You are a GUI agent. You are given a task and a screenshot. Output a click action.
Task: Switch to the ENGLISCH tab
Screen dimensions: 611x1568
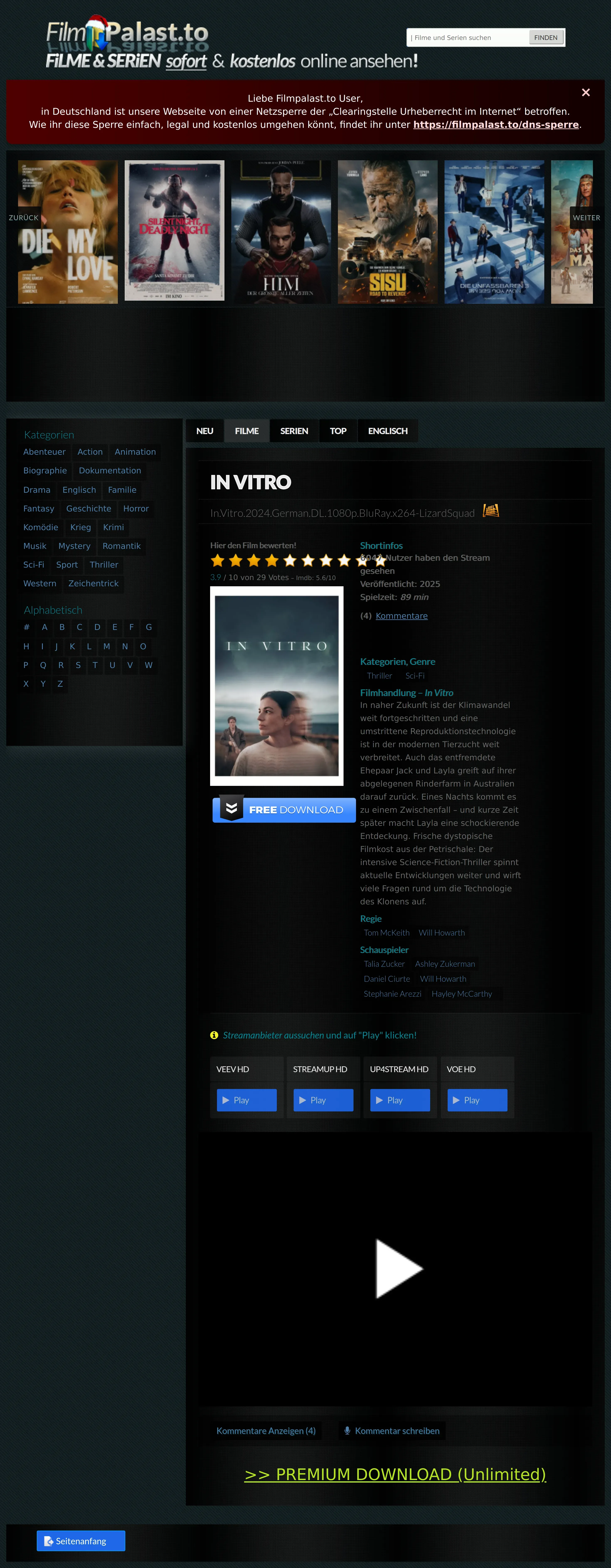tap(388, 431)
